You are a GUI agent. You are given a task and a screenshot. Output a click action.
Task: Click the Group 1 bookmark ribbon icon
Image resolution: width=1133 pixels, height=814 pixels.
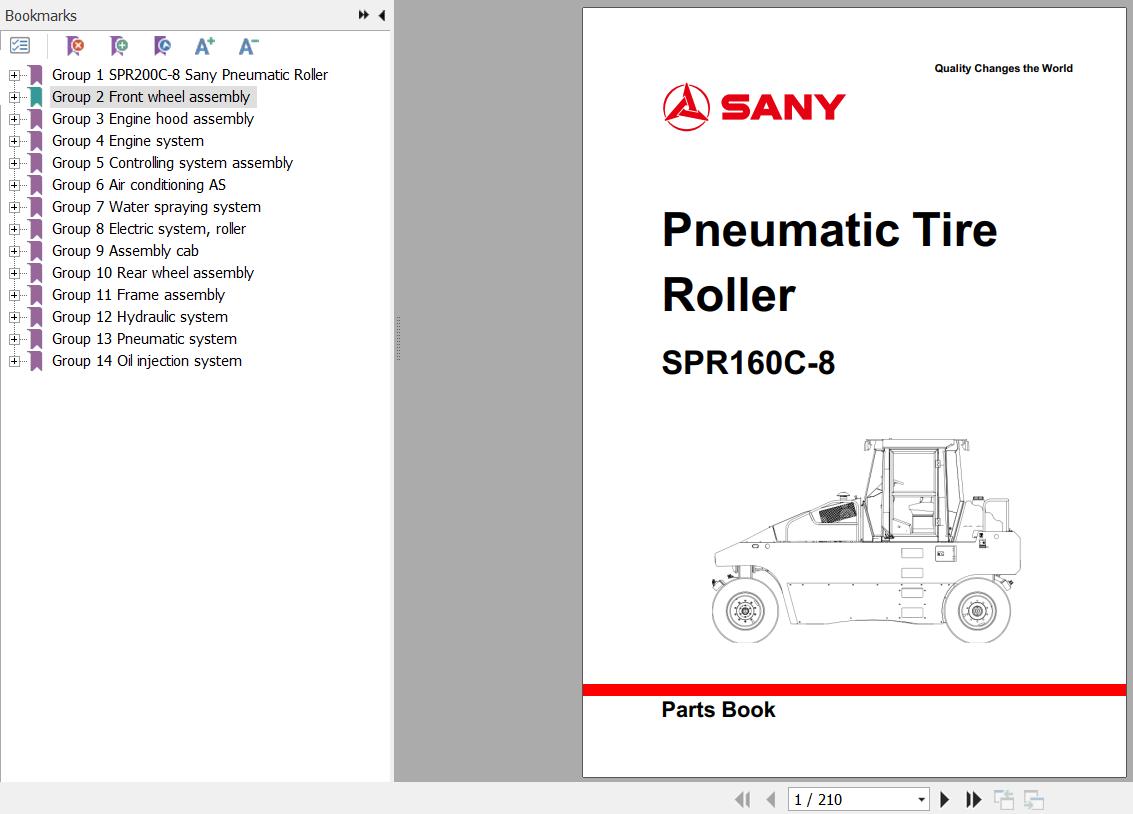[x=35, y=75]
